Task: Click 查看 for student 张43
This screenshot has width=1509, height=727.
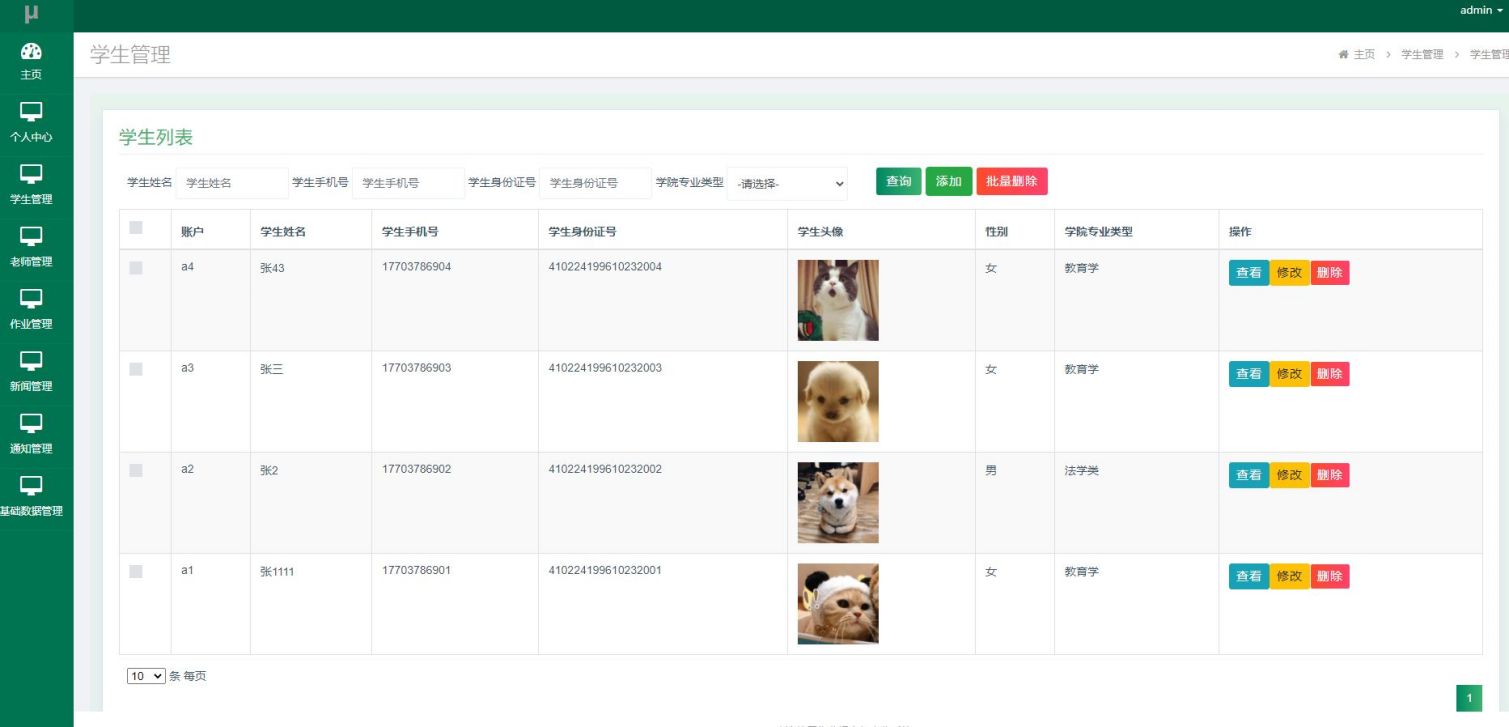Action: 1249,272
